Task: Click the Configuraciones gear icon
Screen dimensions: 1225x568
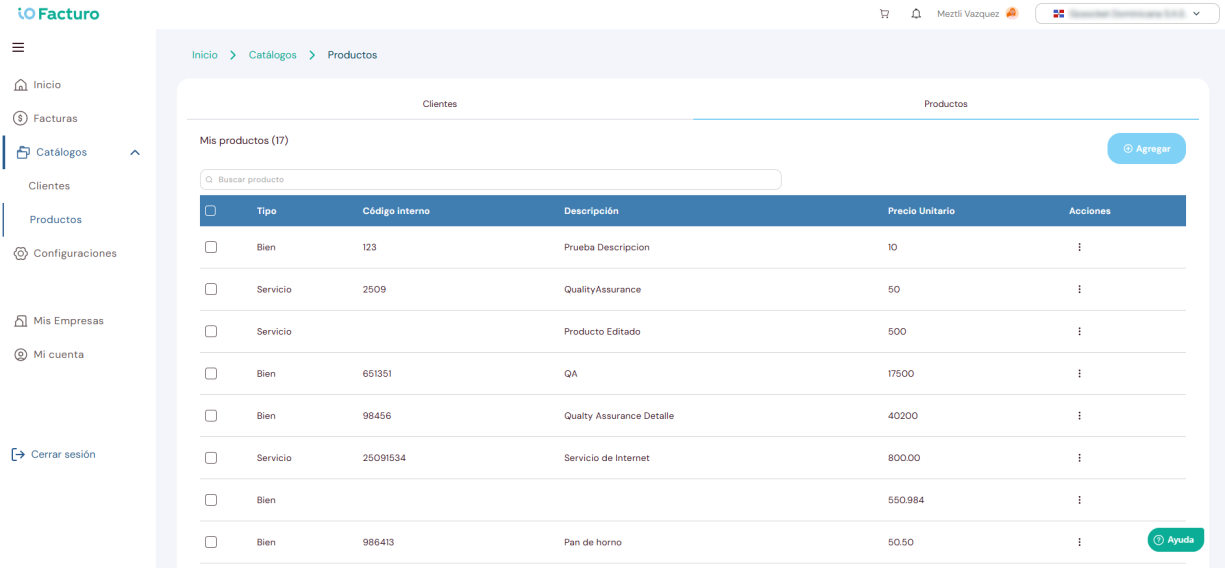Action: (21, 254)
